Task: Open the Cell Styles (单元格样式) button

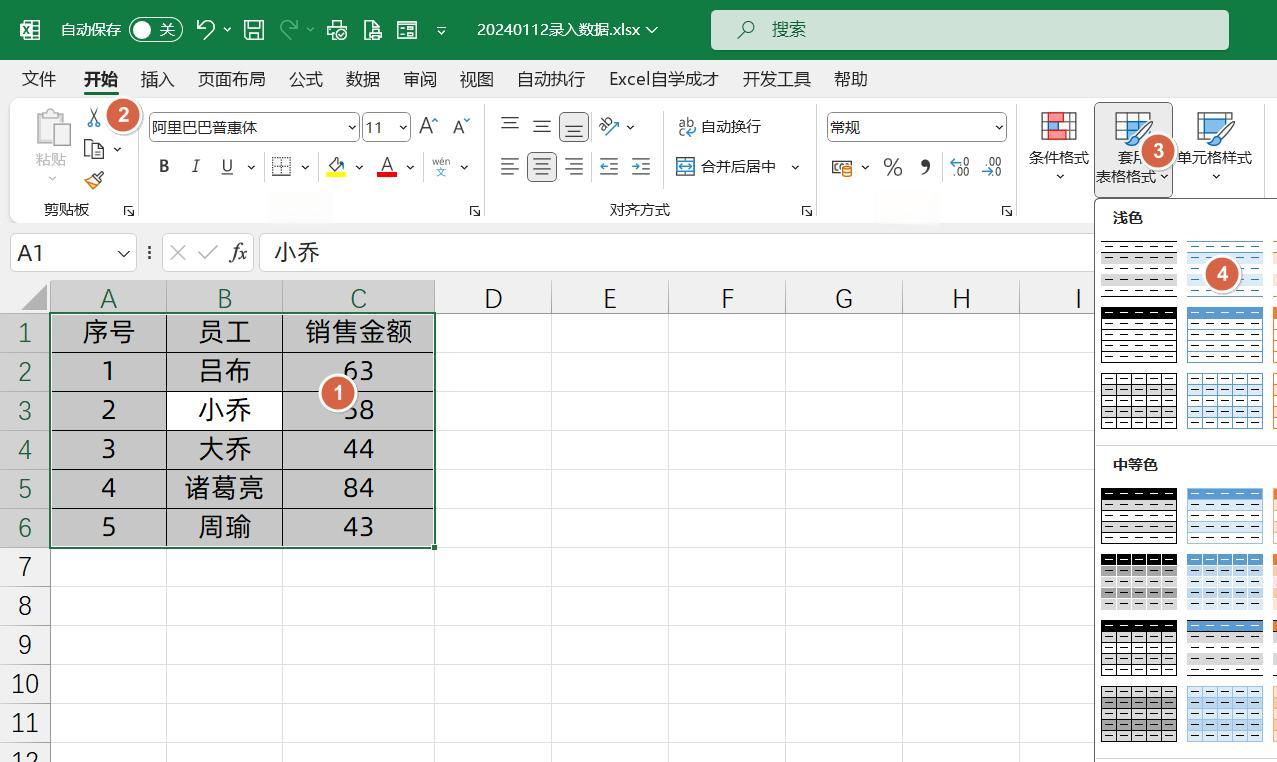Action: pyautogui.click(x=1214, y=145)
